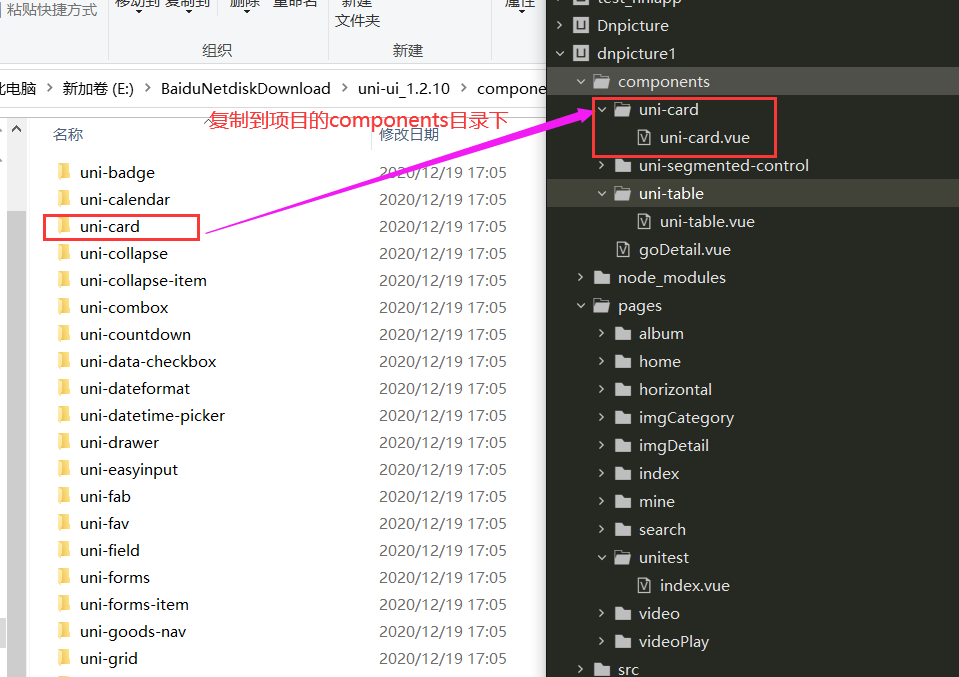959x677 pixels.
Task: Click the date beside uni-badge
Action: (443, 172)
